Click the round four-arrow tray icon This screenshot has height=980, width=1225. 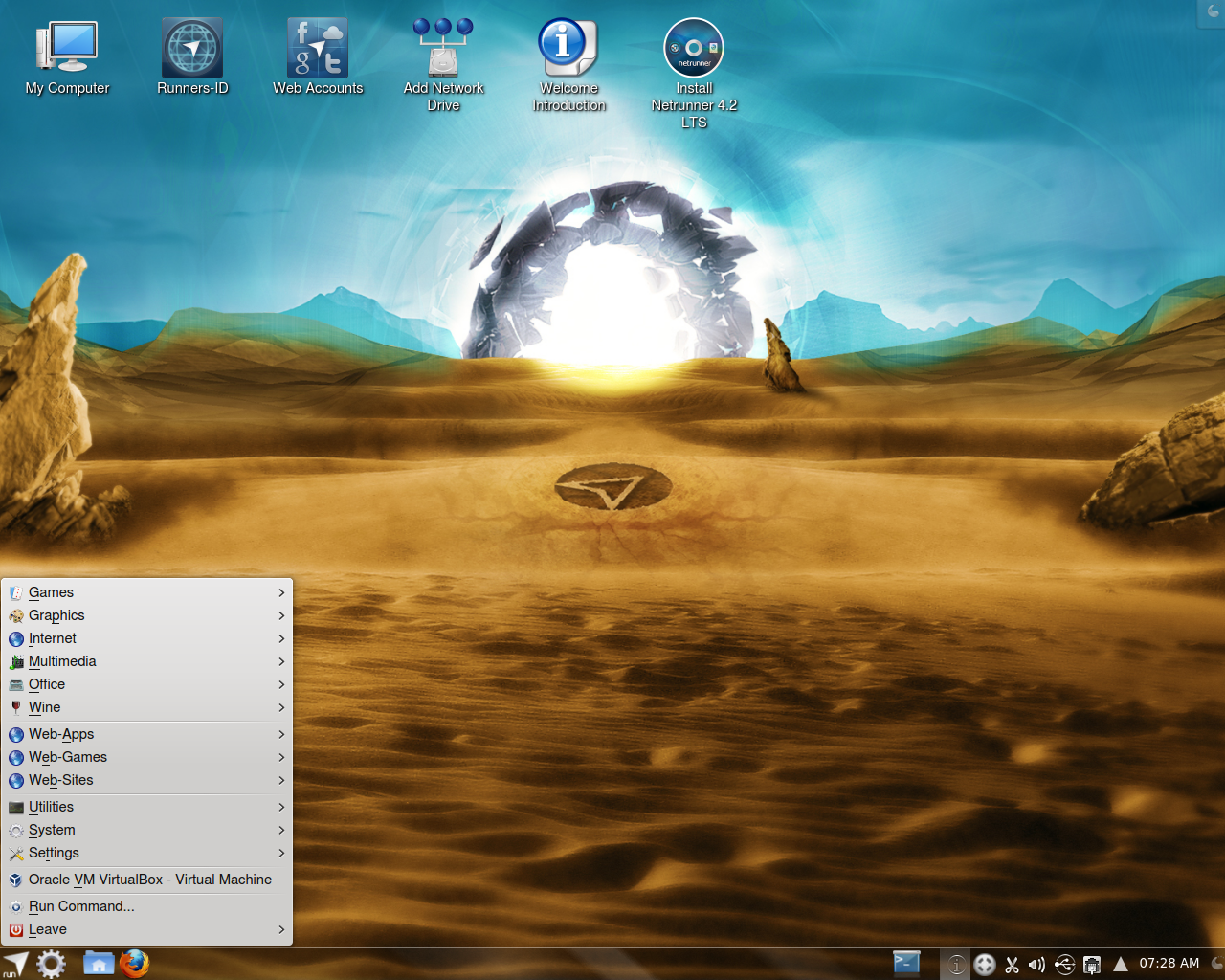[x=985, y=965]
